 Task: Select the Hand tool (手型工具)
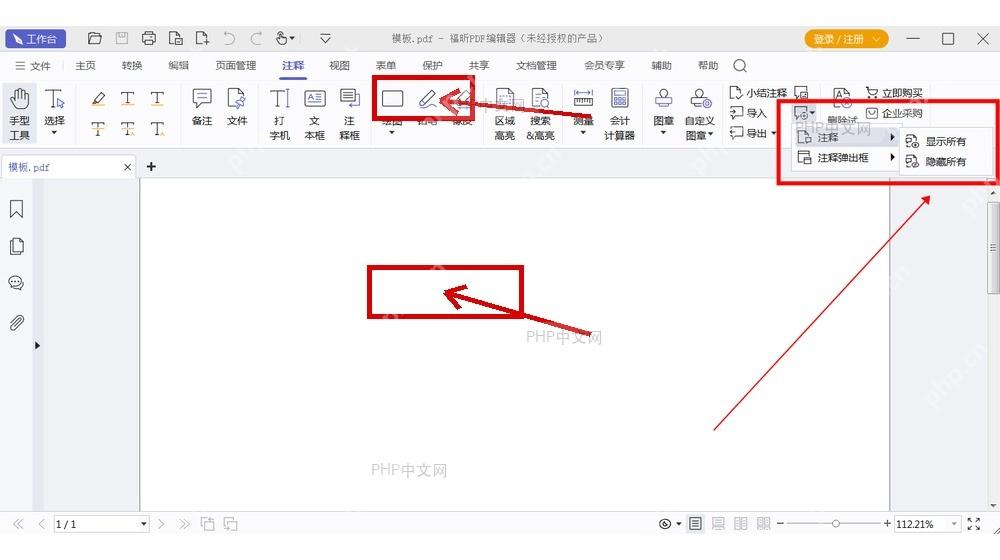click(19, 114)
